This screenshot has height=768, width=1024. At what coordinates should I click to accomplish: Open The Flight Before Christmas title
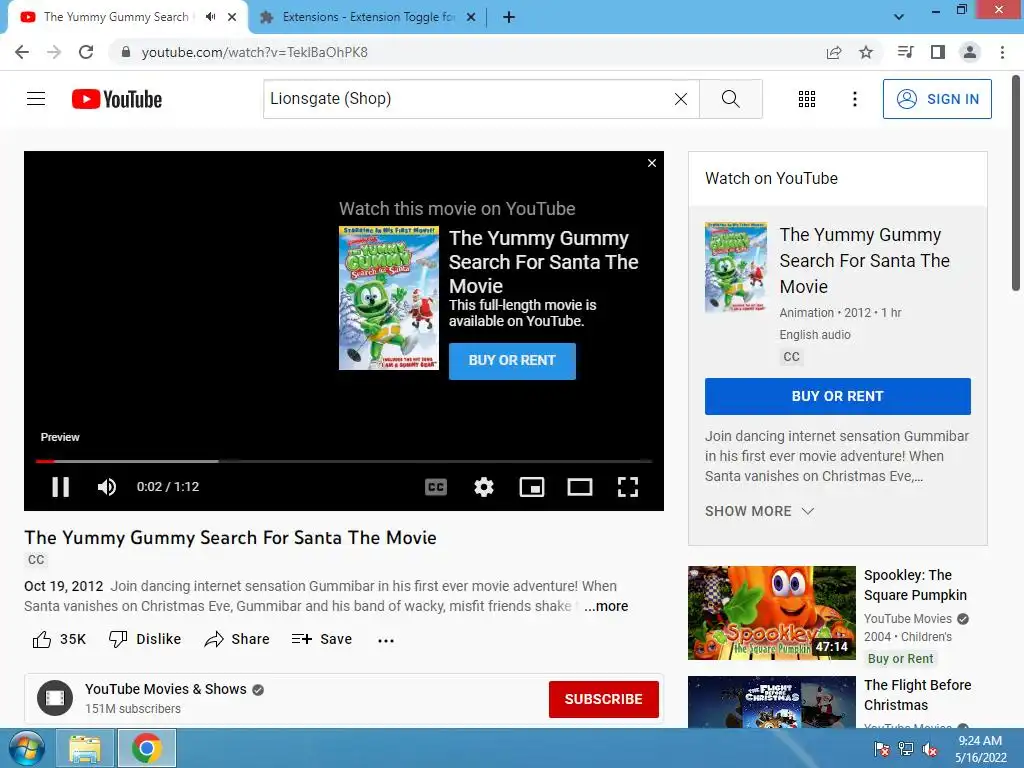[x=917, y=695]
